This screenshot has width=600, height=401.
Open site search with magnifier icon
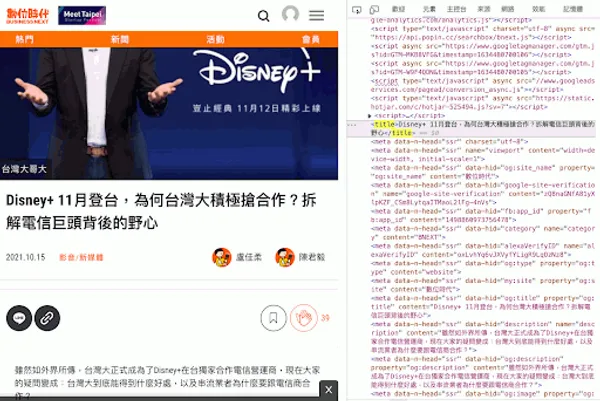point(264,16)
